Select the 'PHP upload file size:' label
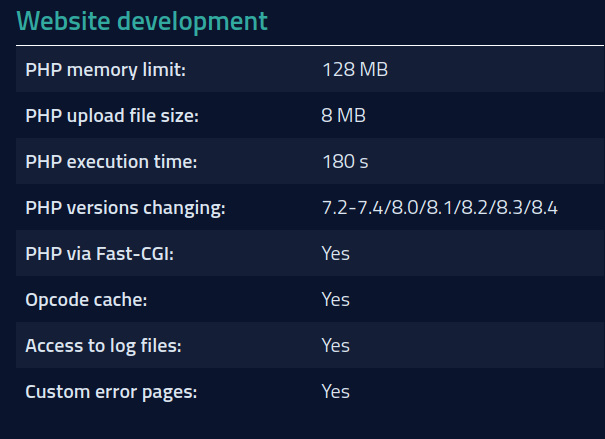605x439 pixels. pos(112,116)
